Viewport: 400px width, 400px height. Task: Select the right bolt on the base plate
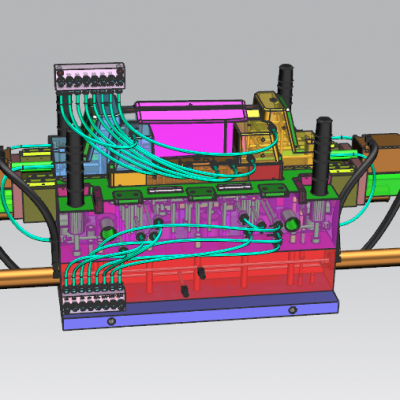coord(293,310)
